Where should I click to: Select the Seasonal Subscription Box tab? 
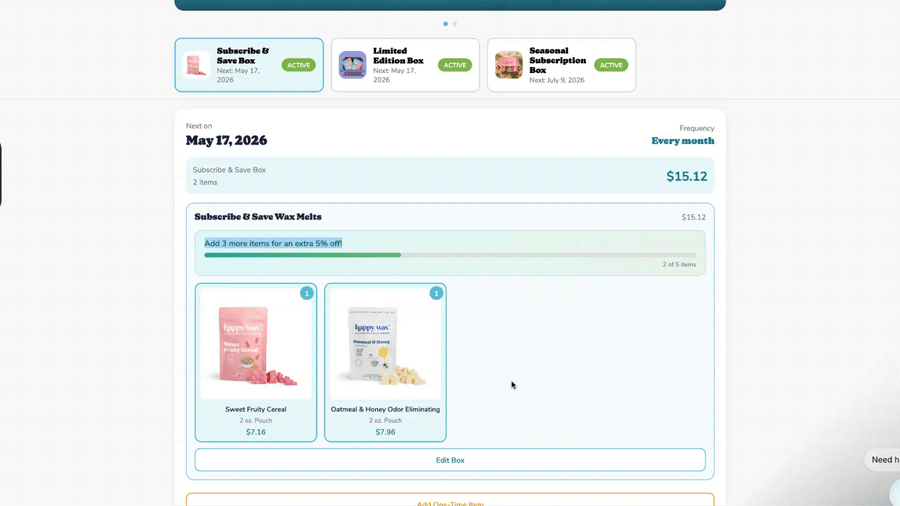pyautogui.click(x=561, y=65)
